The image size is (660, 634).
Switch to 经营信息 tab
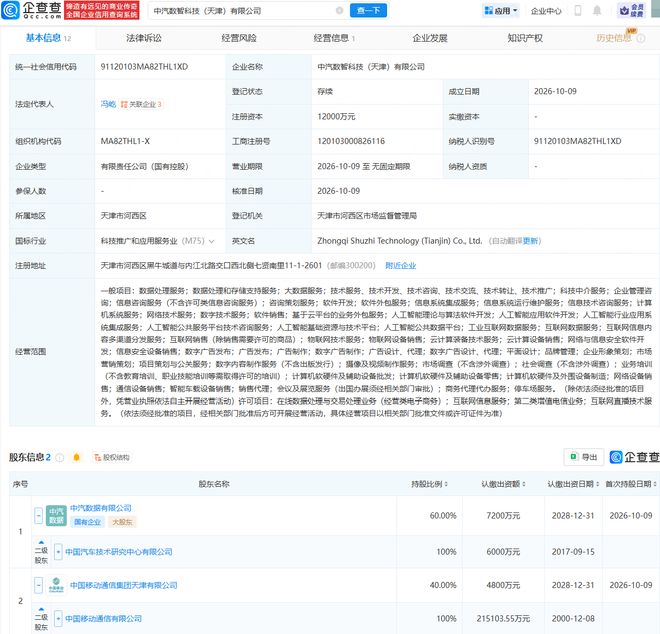(x=334, y=38)
